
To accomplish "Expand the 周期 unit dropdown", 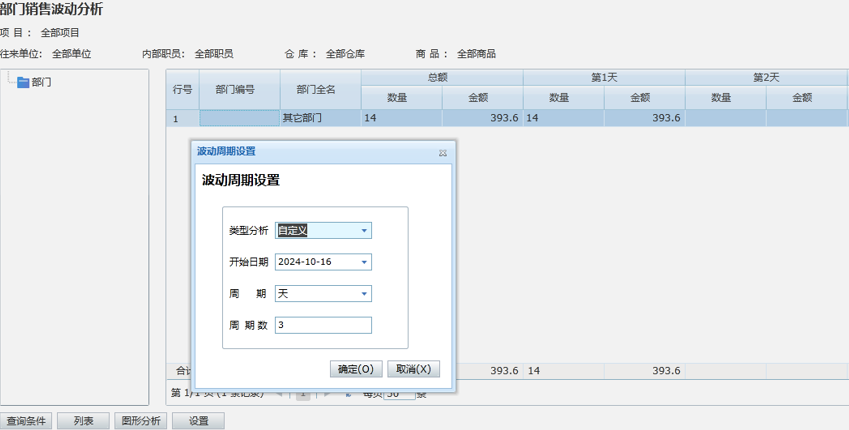I will pos(364,294).
